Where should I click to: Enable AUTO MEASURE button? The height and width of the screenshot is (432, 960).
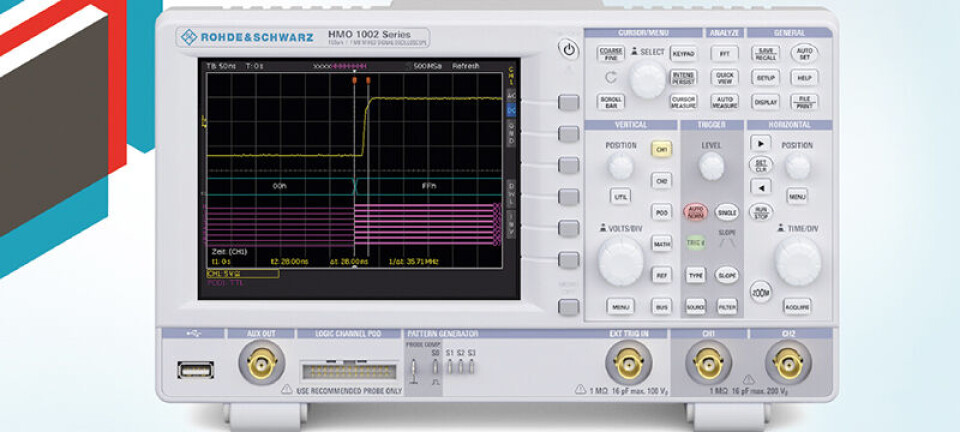724,102
